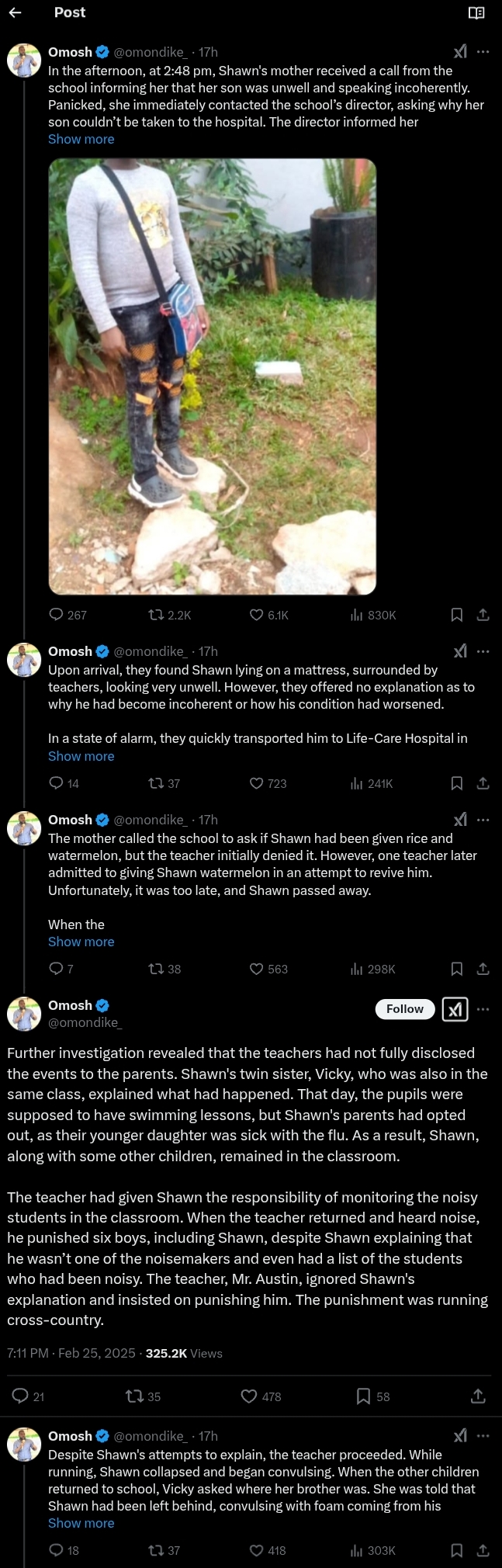502x1568 pixels.
Task: Expand the Life-Care Hospital post text
Action: point(81,756)
